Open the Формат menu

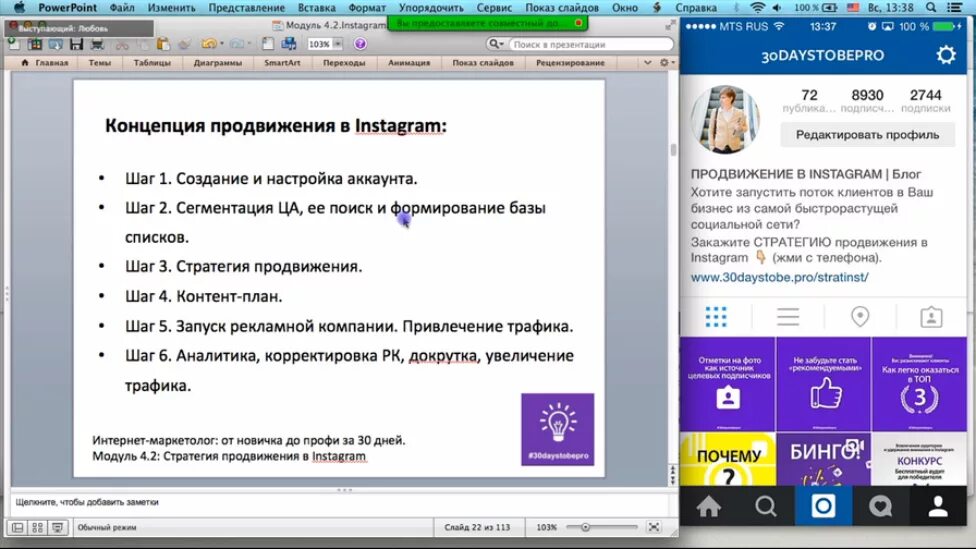[367, 7]
